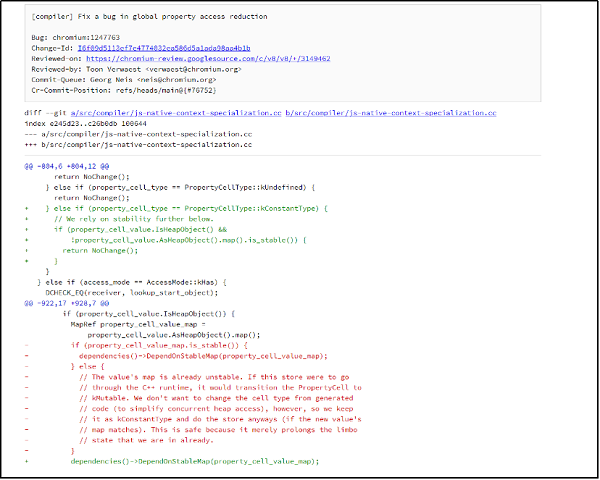Open the b/src/compiler/js-native-context-specialization.cc link

pyautogui.click(x=391, y=113)
